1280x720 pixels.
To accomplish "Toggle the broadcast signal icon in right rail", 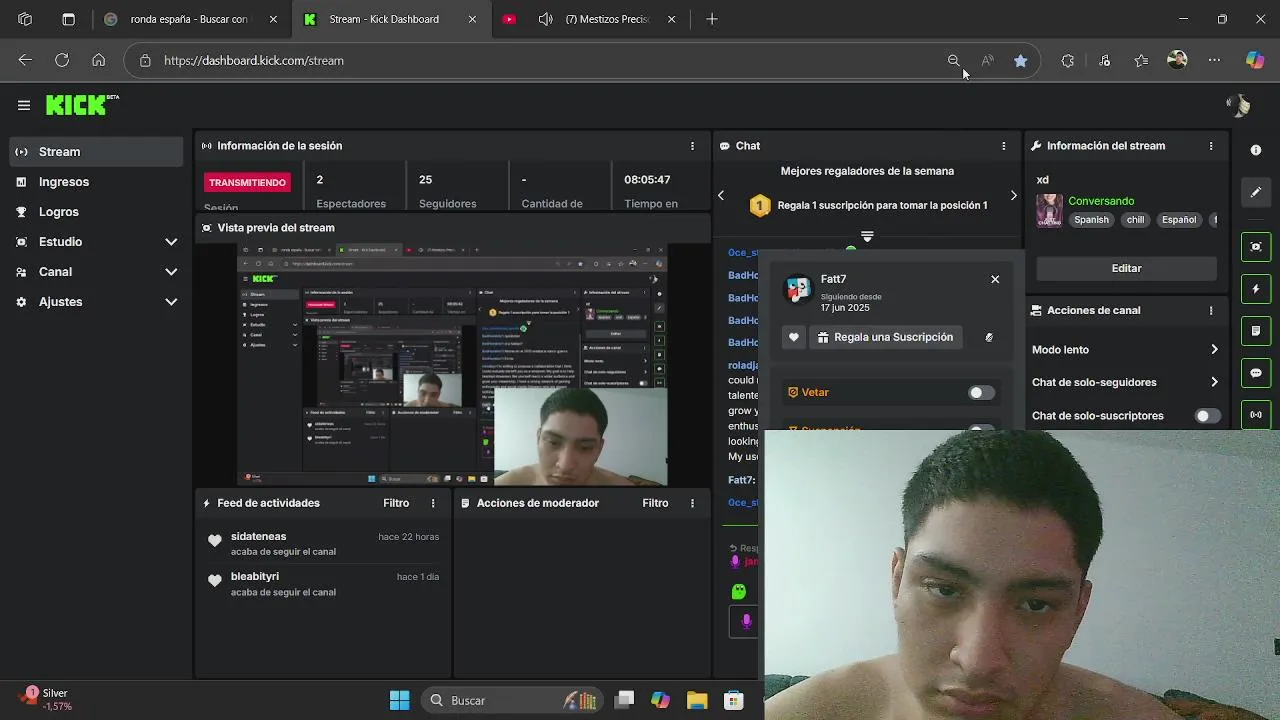I will (x=1256, y=414).
